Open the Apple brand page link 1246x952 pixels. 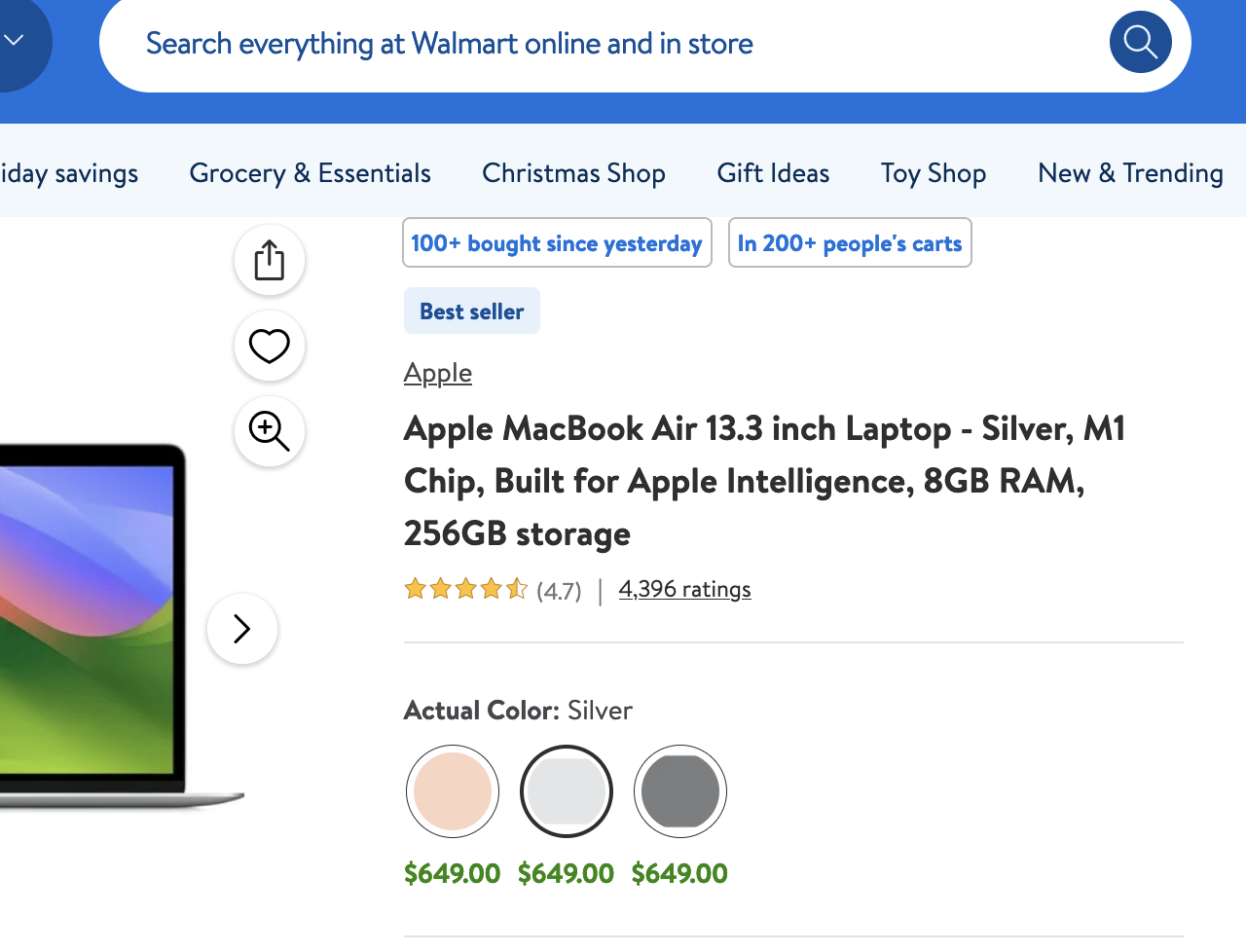click(437, 373)
